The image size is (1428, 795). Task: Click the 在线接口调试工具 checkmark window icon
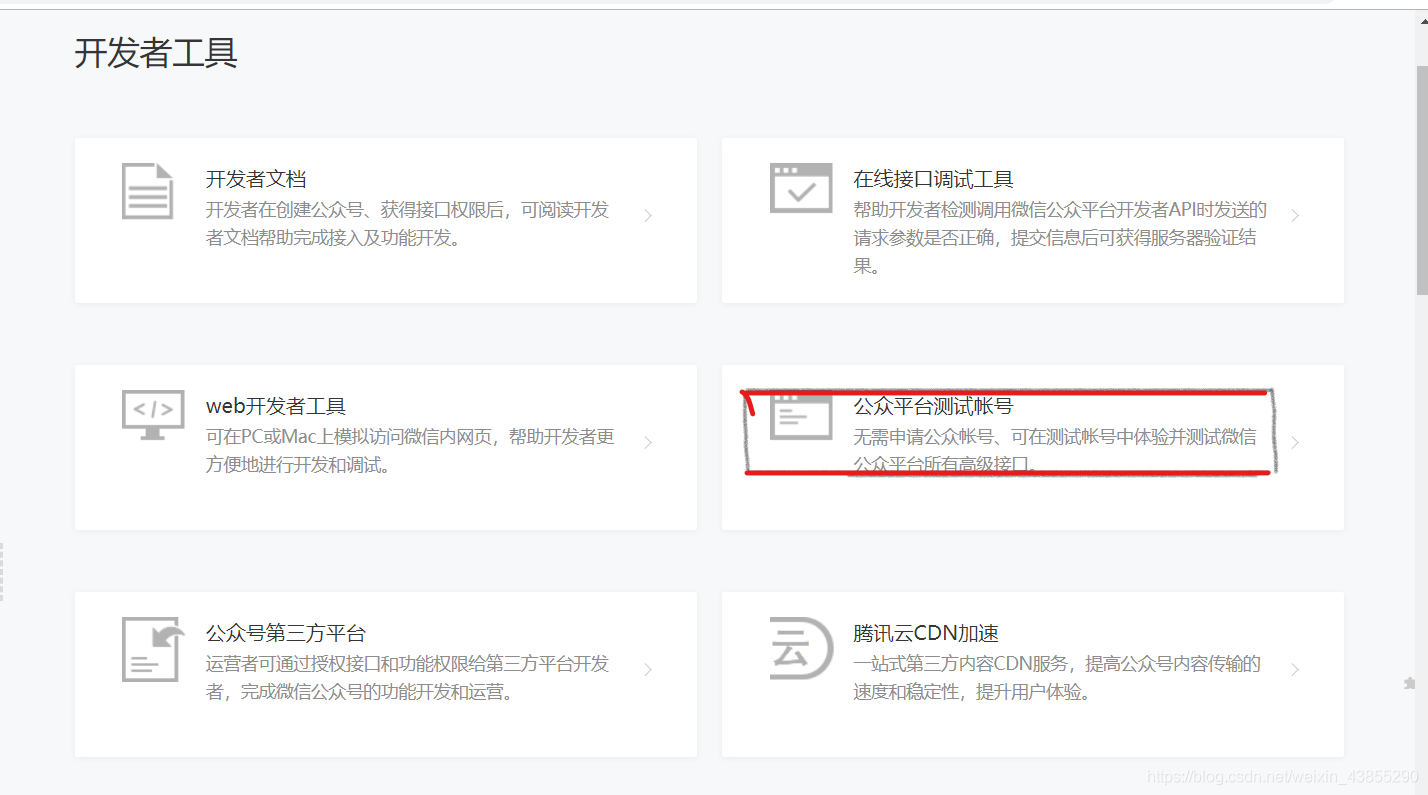point(800,188)
